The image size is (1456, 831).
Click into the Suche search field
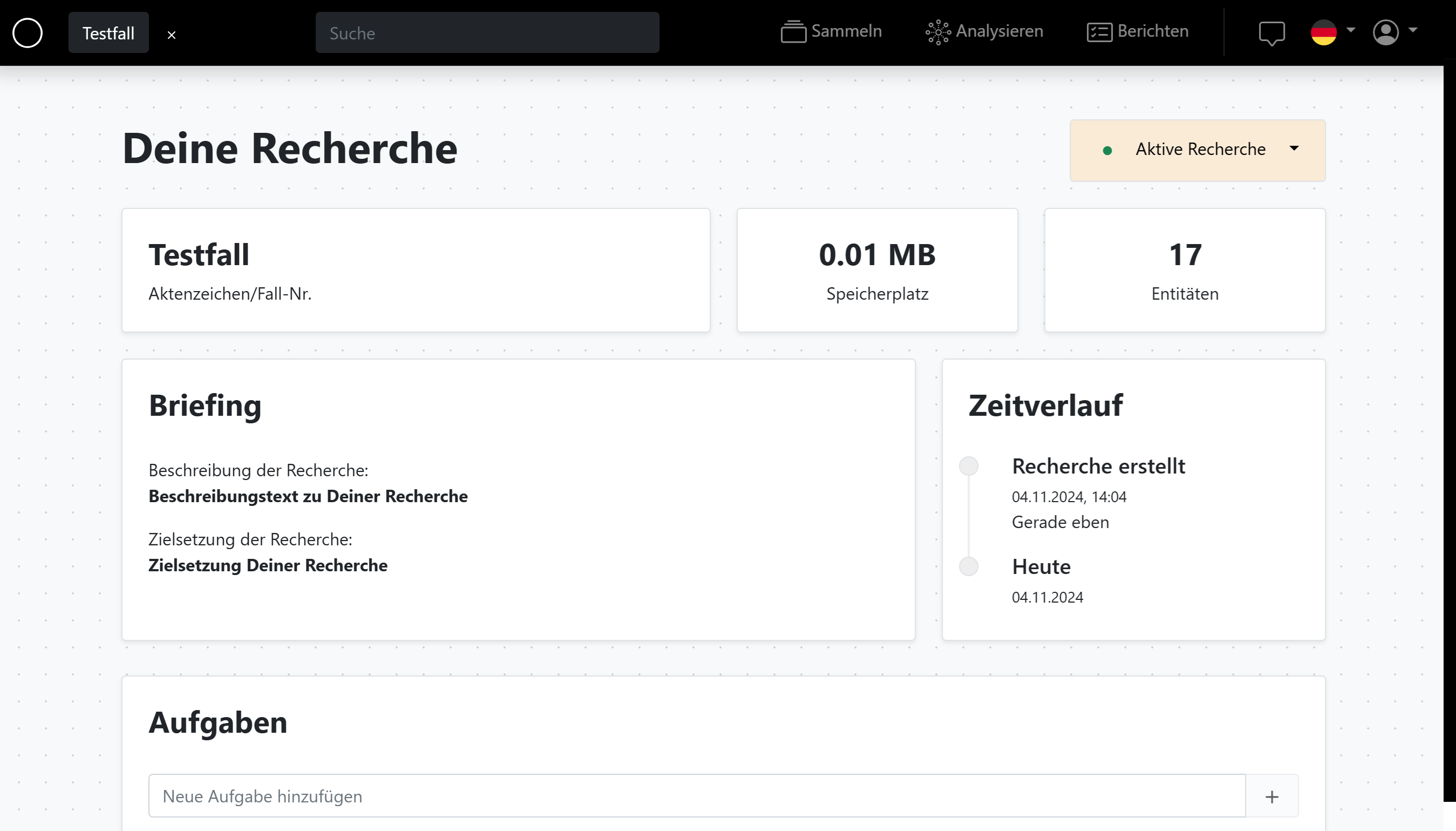487,33
